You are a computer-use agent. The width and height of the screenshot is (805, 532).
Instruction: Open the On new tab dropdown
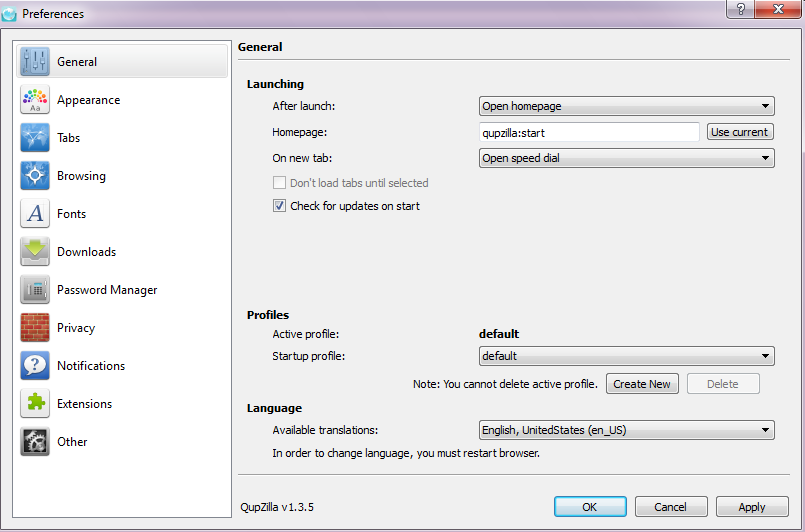[x=626, y=158]
